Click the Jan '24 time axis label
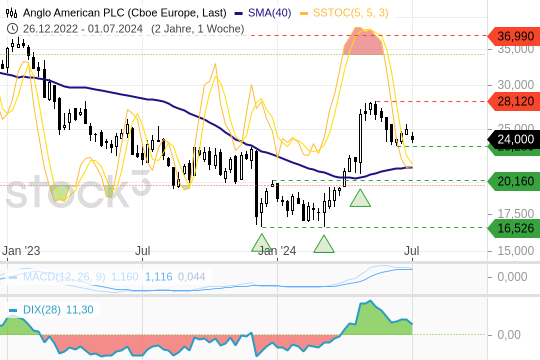 tap(277, 251)
